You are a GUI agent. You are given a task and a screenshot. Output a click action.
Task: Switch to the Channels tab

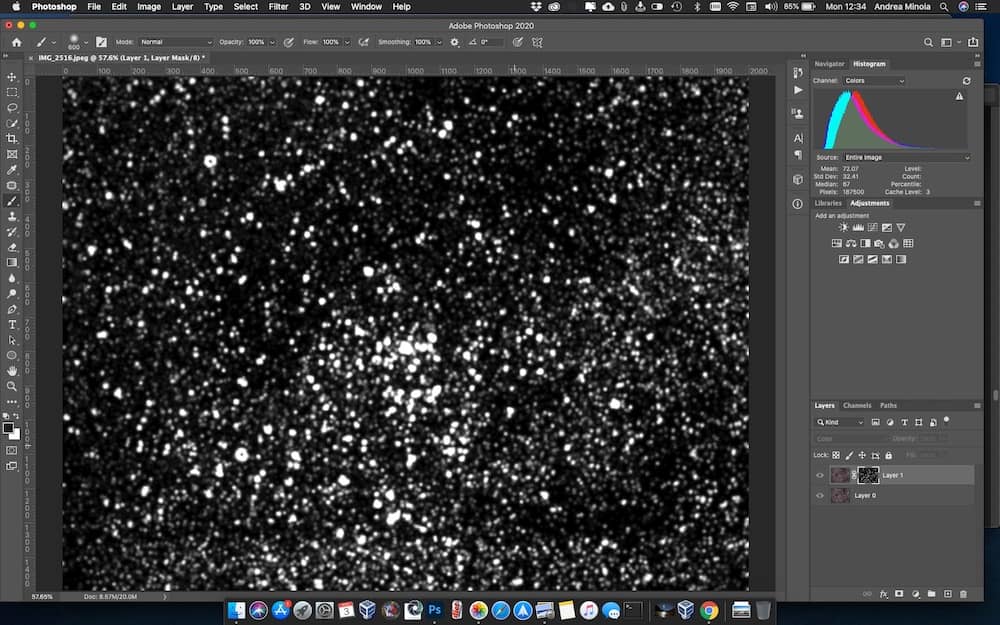point(858,405)
